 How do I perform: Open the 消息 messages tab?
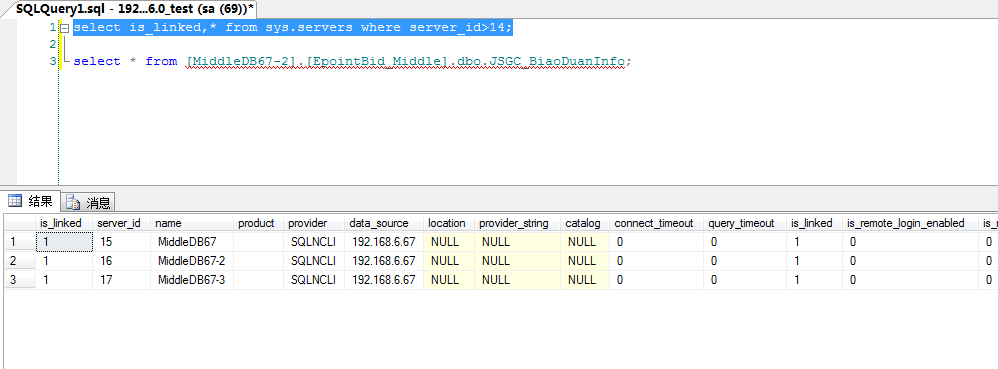point(88,203)
